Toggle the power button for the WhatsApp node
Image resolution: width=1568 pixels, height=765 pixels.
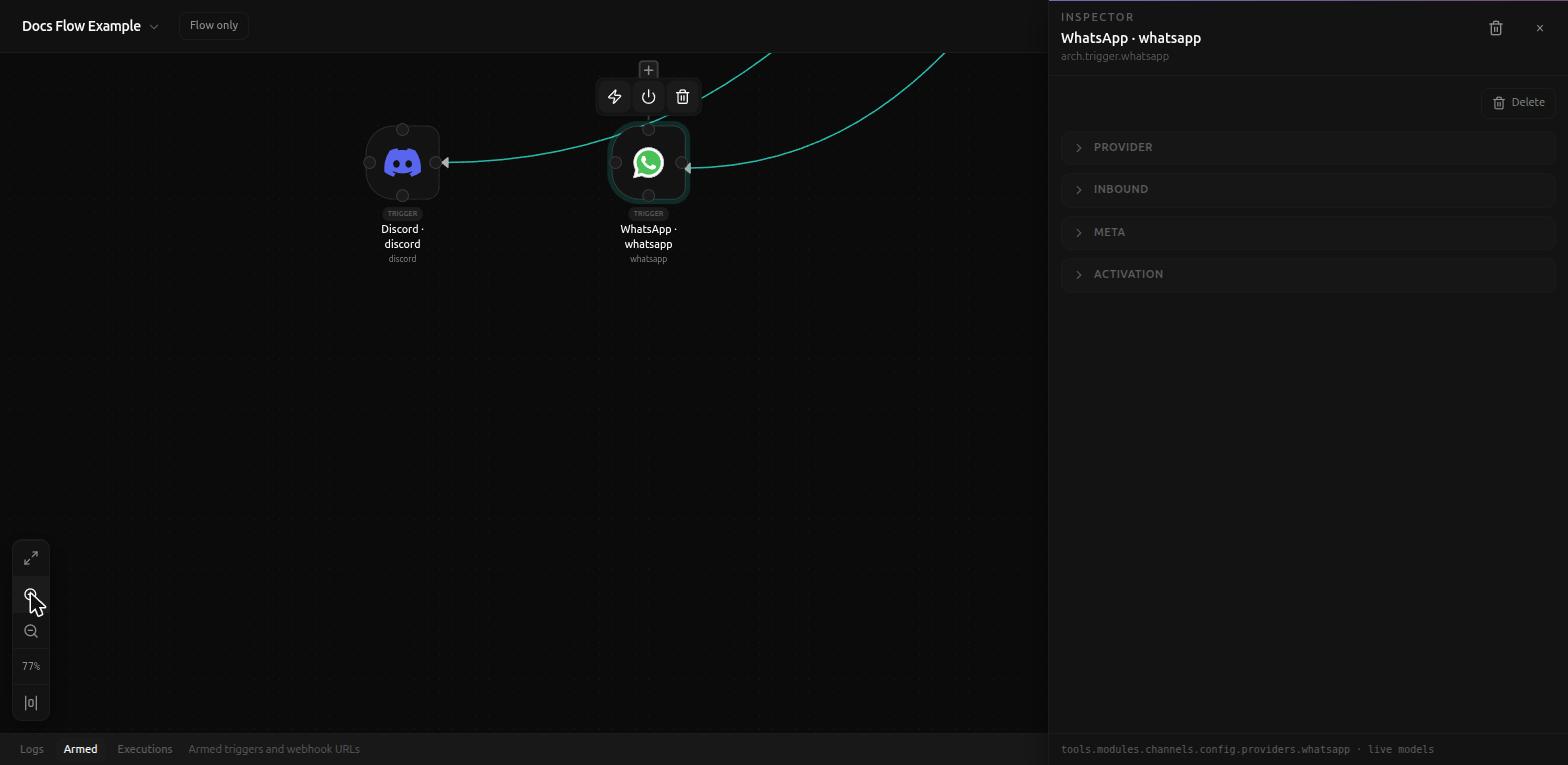click(x=649, y=97)
